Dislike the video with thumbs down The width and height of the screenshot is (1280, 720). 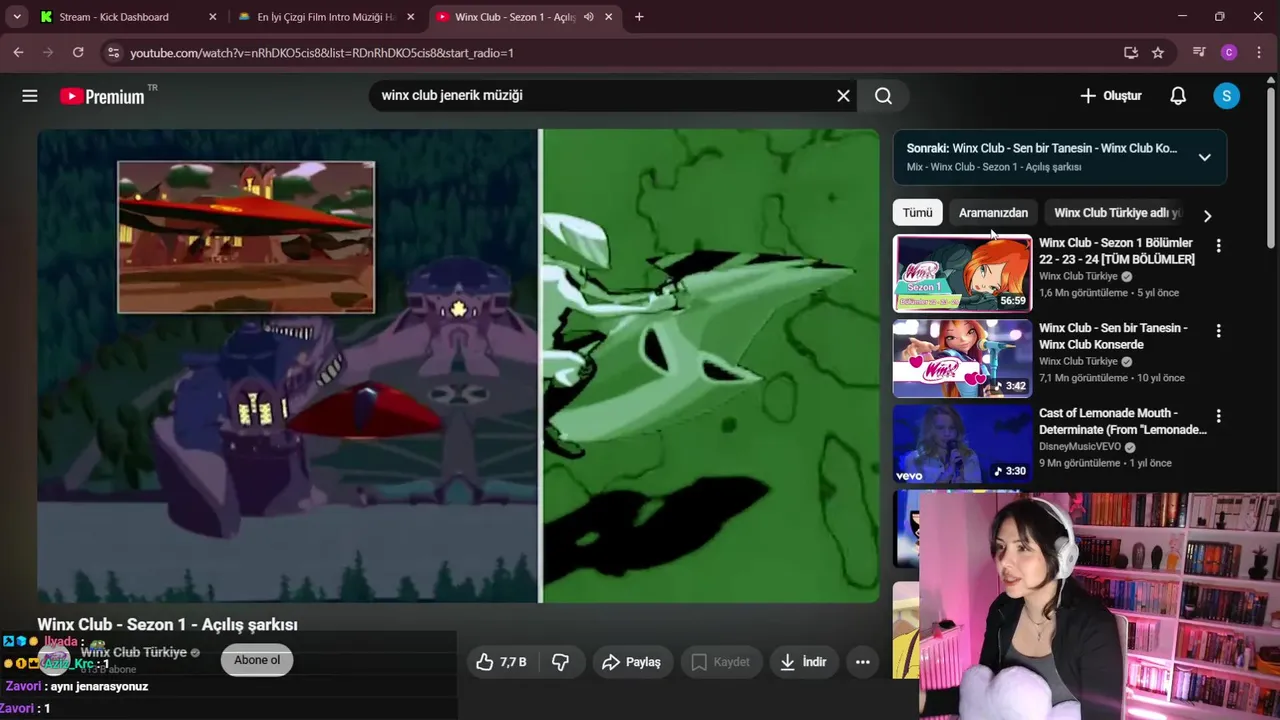(x=561, y=662)
